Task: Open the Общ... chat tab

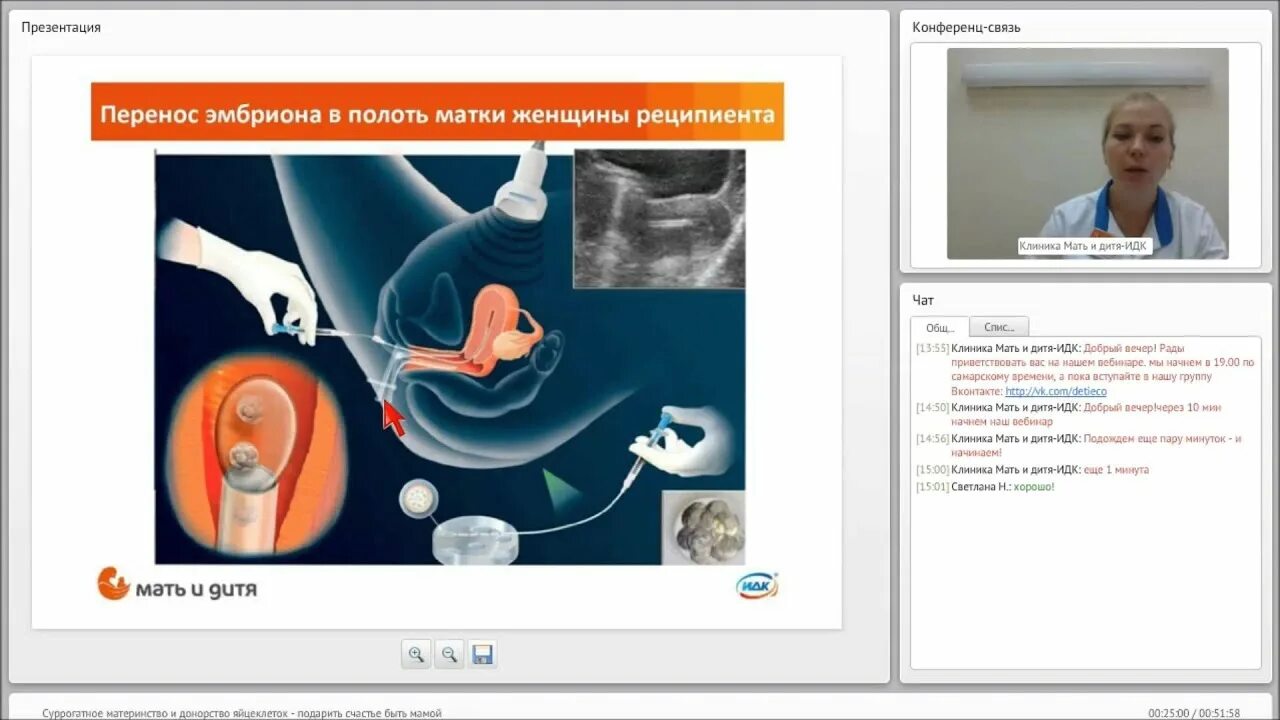Action: (940, 327)
